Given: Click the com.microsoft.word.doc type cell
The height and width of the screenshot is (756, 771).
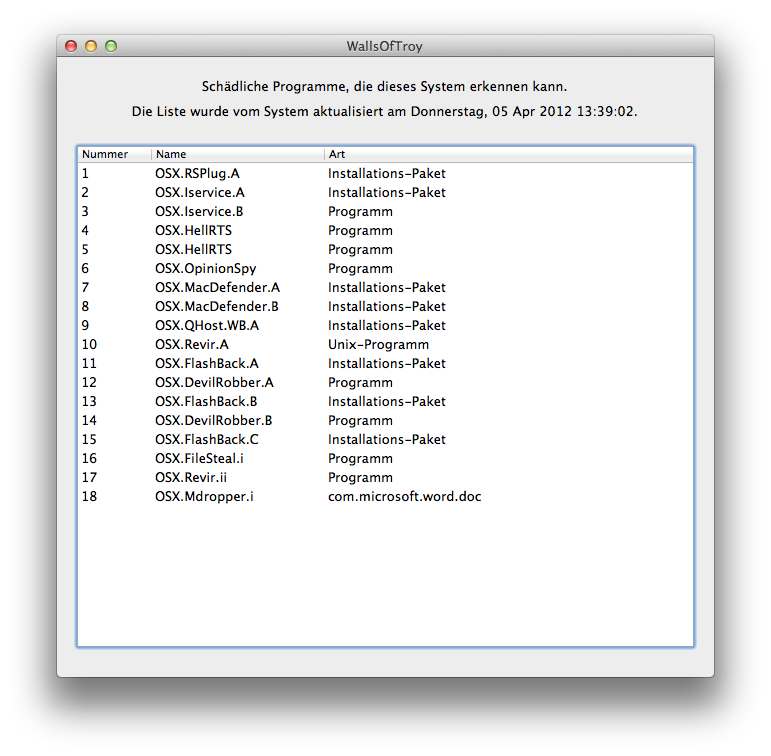Looking at the screenshot, I should click(x=405, y=496).
